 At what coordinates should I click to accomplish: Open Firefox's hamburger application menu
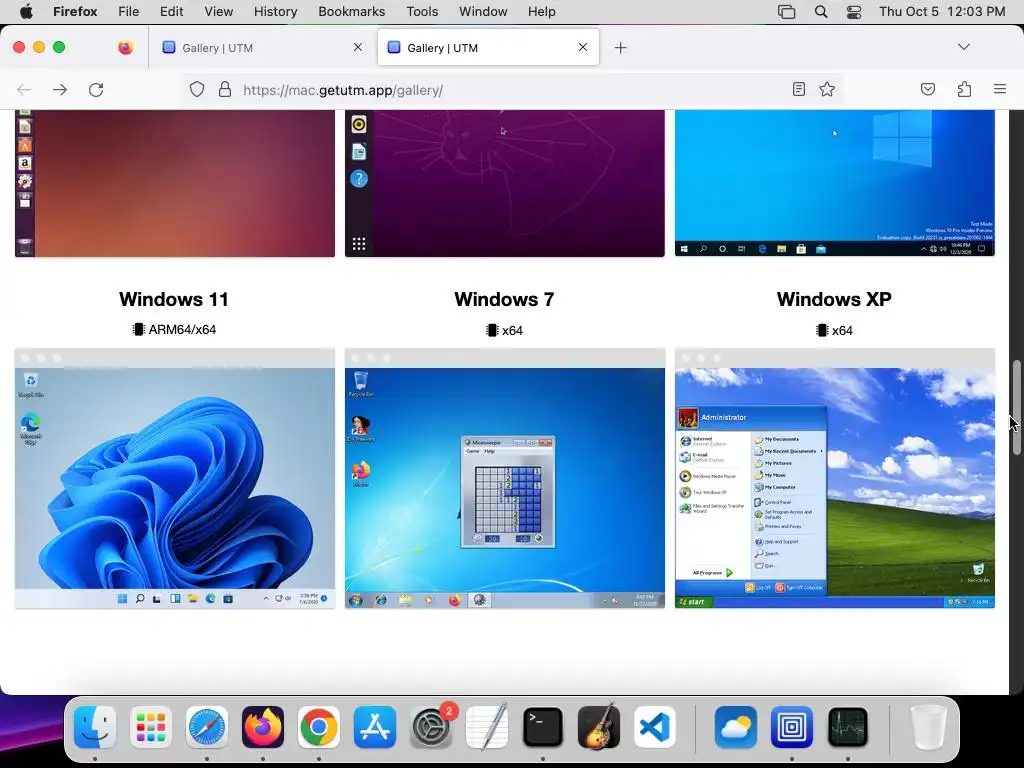[x=999, y=89]
